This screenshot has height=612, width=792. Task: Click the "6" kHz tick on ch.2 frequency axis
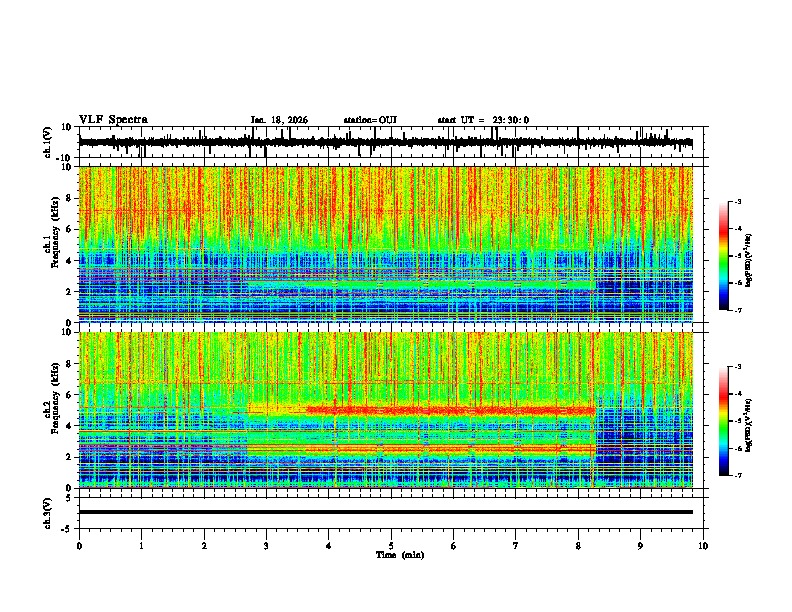point(69,395)
